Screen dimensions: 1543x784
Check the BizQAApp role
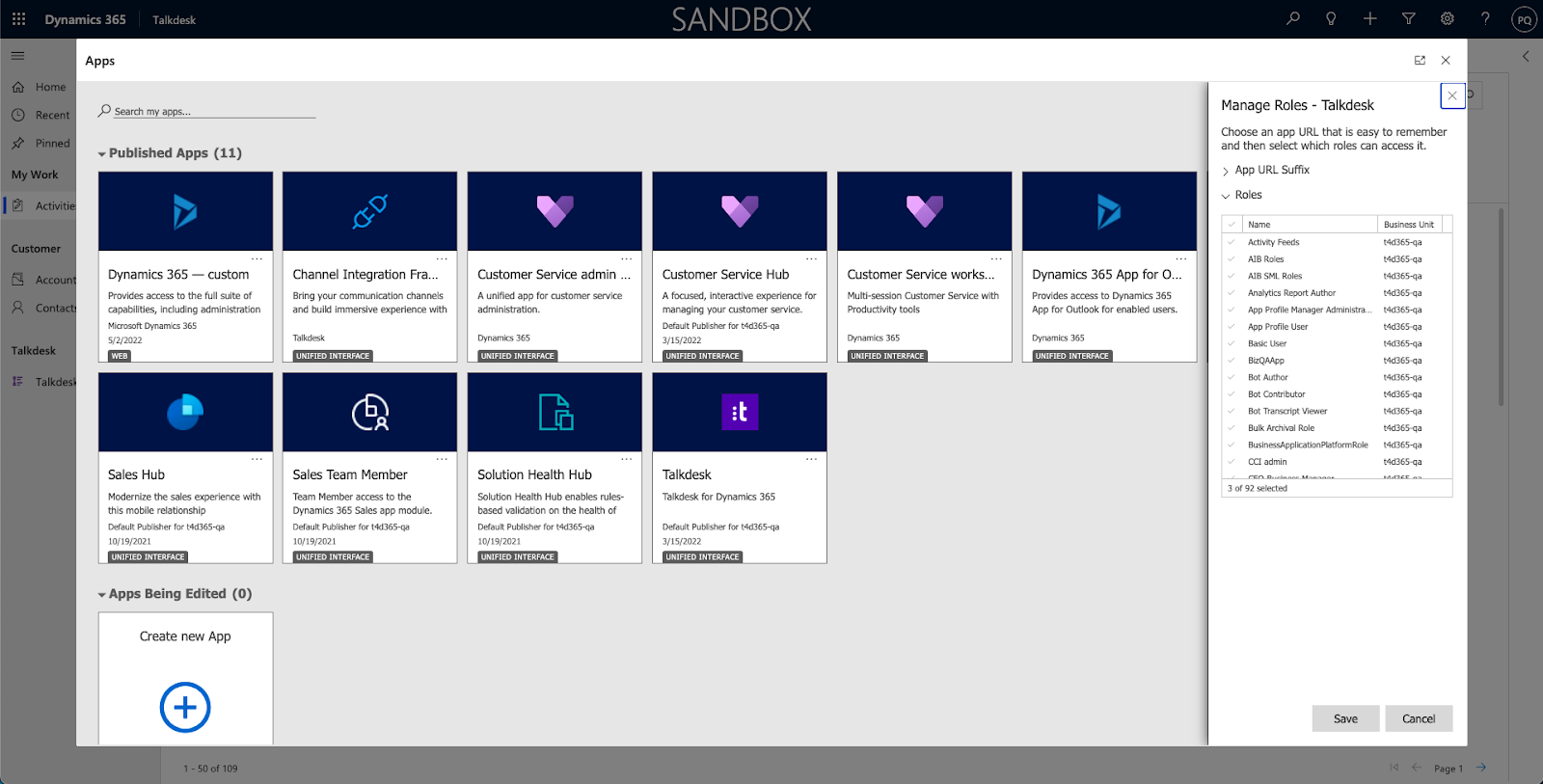[1232, 361]
